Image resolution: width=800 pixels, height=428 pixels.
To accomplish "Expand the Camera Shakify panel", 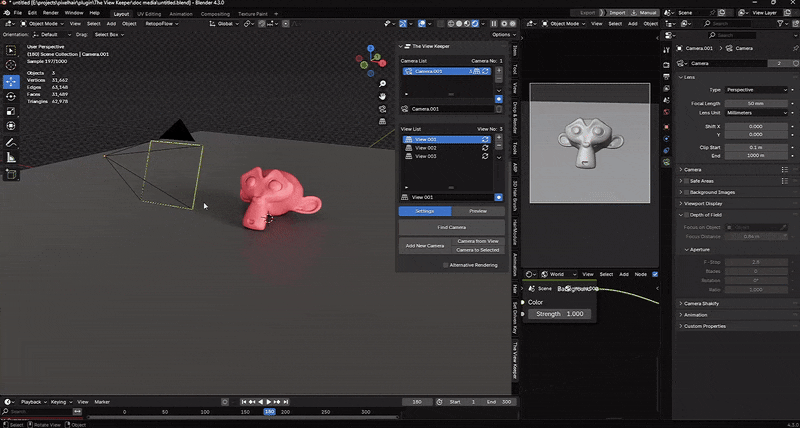I will 701,304.
